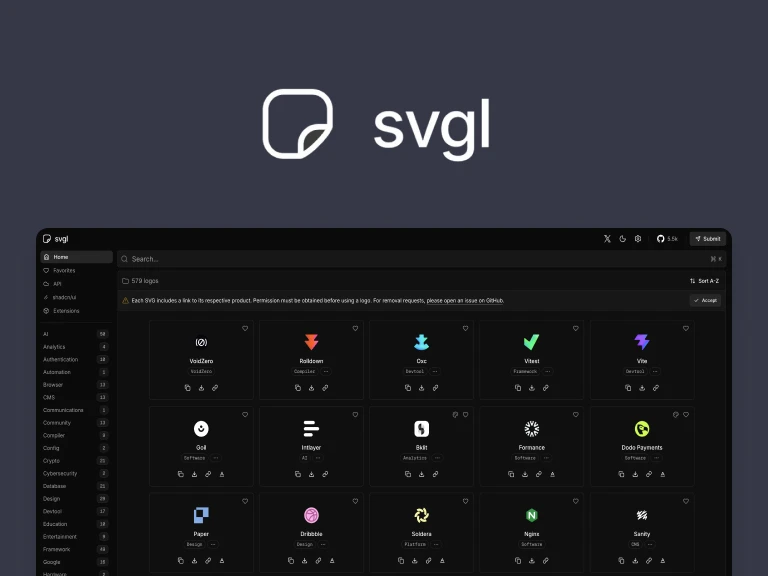Open the X (Twitter) link icon
Screen dimensions: 768x576
tap(607, 239)
